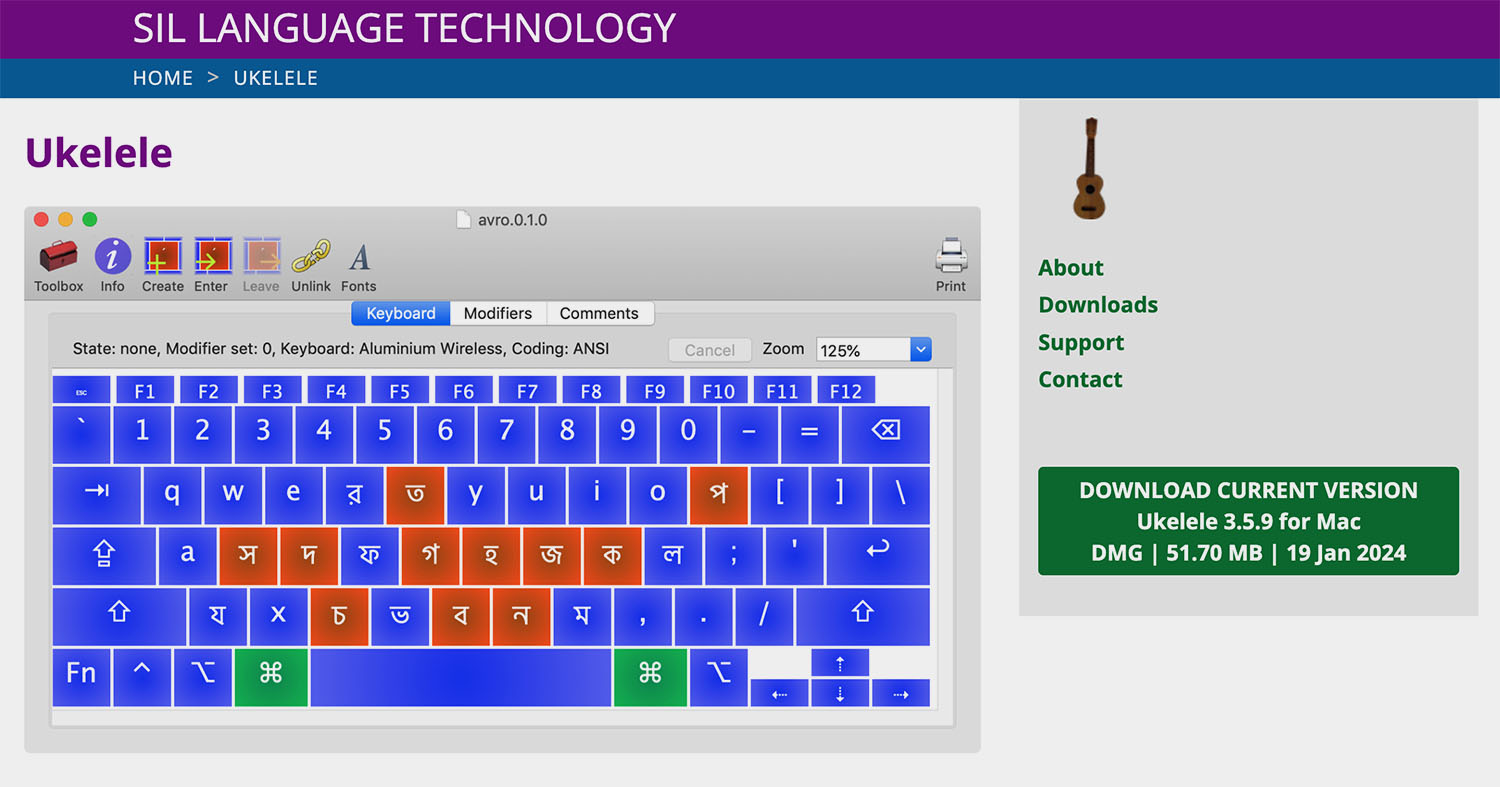Click Download Current Version Ukelele 3.5.9 button
Image resolution: width=1500 pixels, height=787 pixels.
point(1248,521)
